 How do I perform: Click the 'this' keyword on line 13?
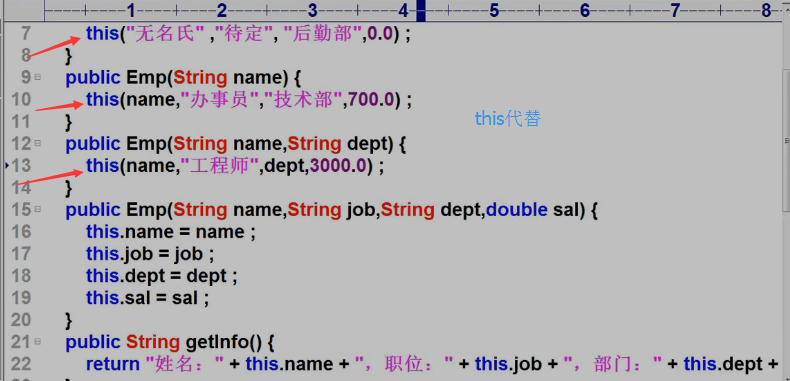coord(102,166)
